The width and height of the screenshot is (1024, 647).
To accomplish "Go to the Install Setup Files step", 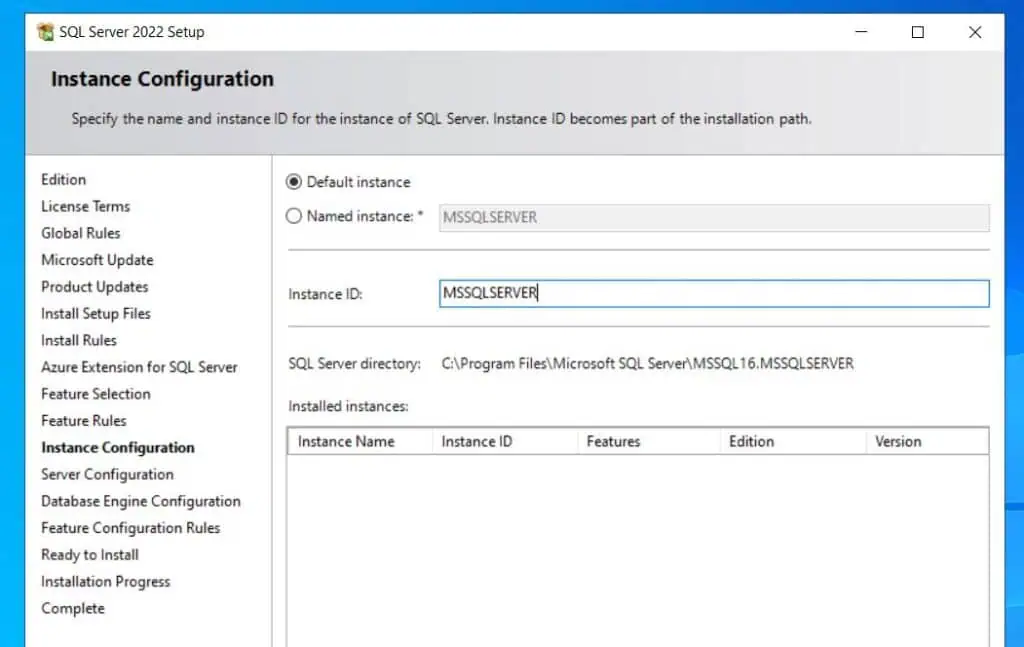I will pyautogui.click(x=96, y=313).
